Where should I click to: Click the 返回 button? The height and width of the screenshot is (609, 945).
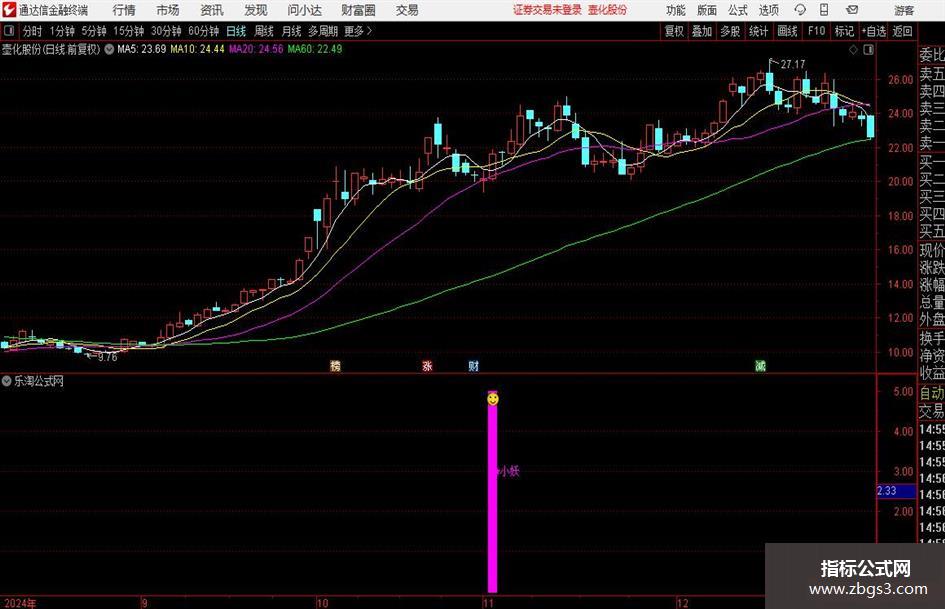902,31
